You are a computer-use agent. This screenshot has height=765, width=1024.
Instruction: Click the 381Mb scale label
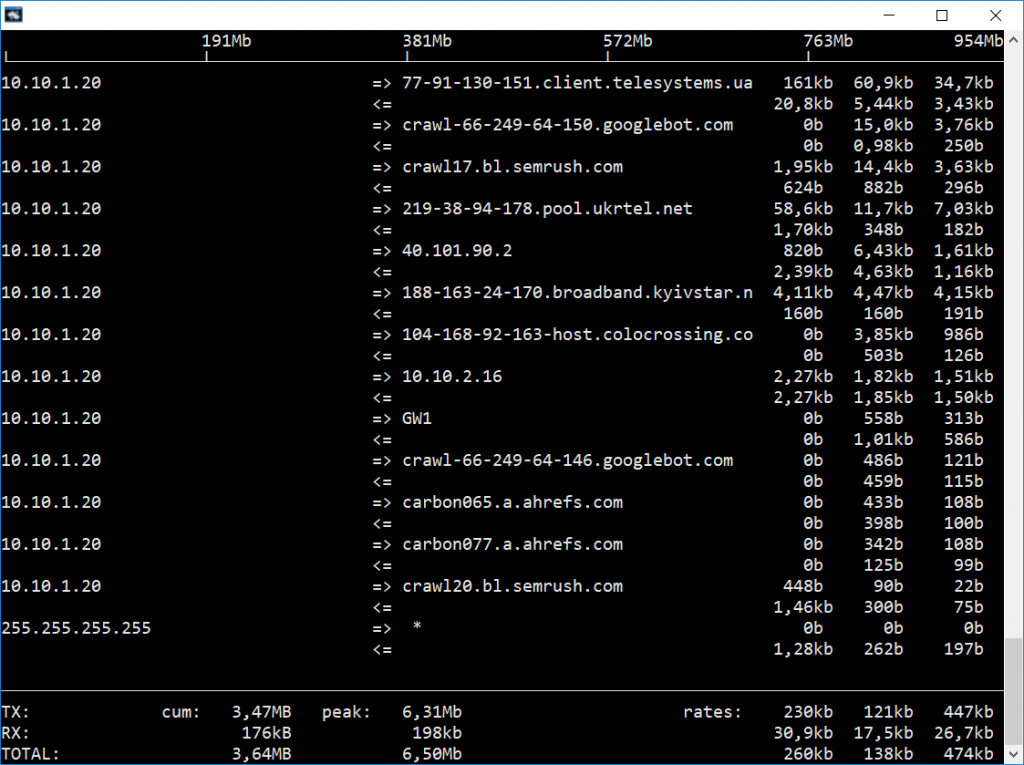pyautogui.click(x=427, y=41)
